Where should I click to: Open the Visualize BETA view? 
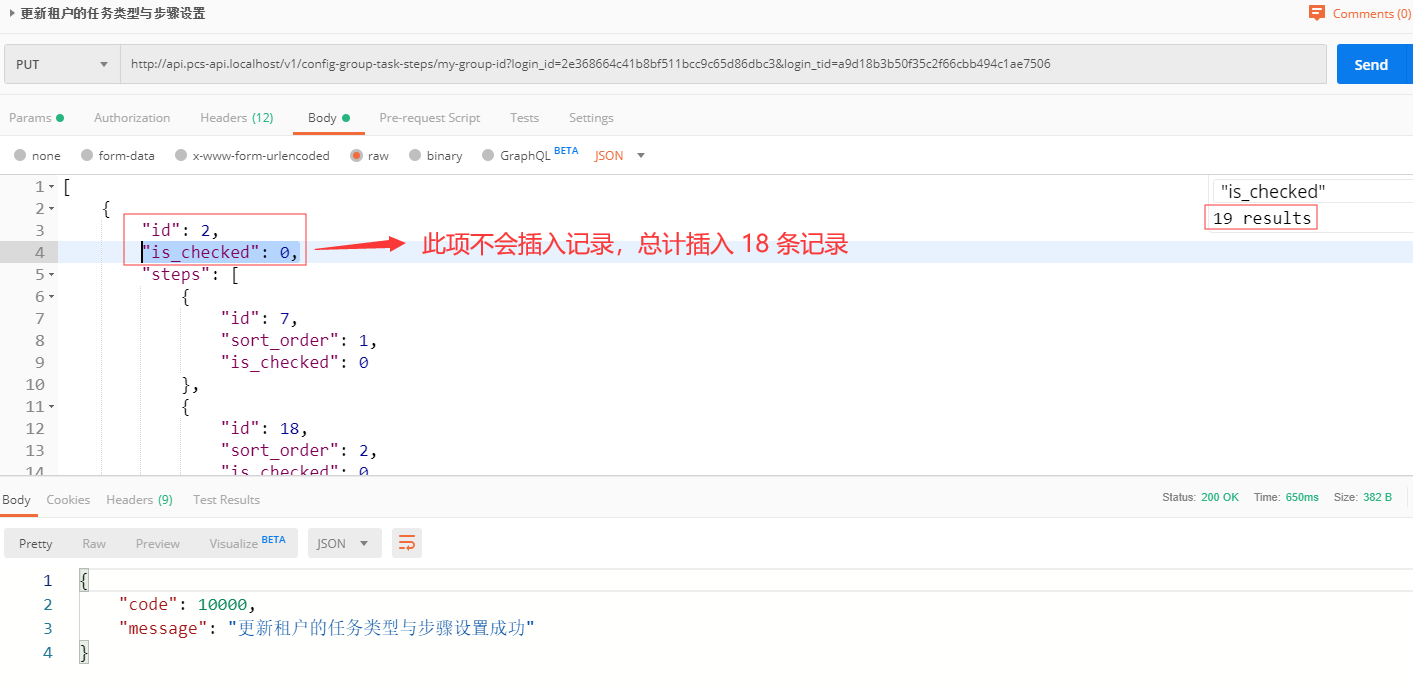pos(247,543)
